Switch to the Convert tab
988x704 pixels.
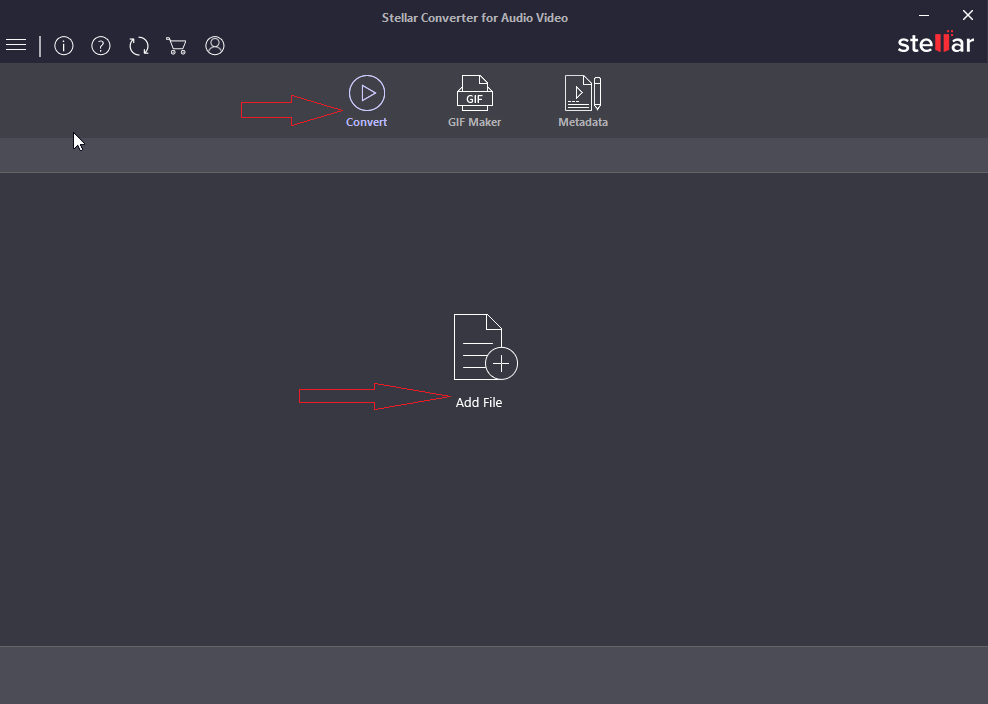point(366,121)
